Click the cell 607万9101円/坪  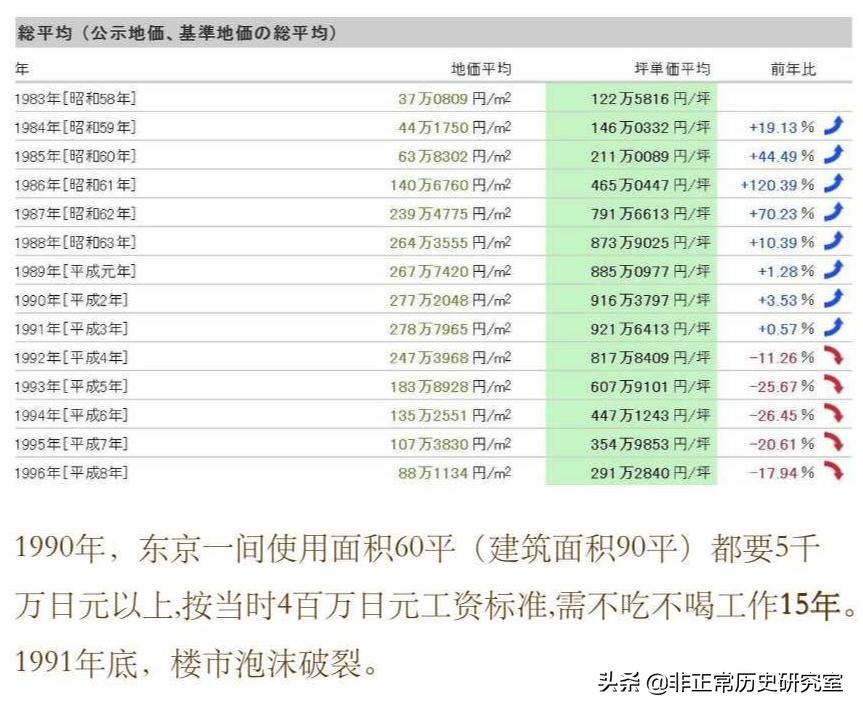[x=650, y=387]
